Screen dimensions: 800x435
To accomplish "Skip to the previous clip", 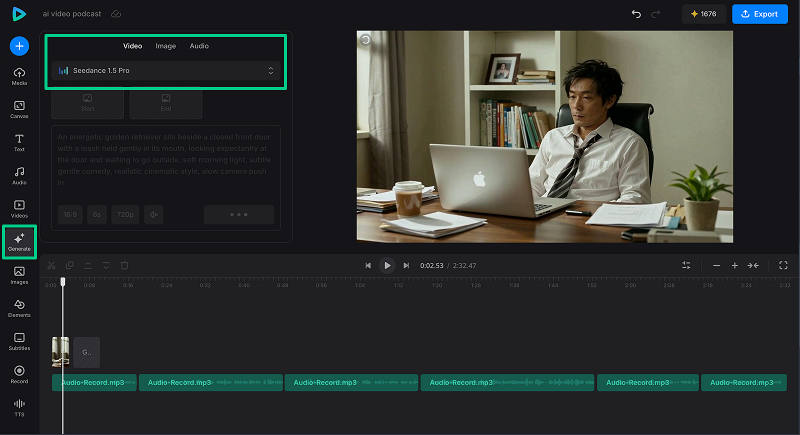I will 368,266.
